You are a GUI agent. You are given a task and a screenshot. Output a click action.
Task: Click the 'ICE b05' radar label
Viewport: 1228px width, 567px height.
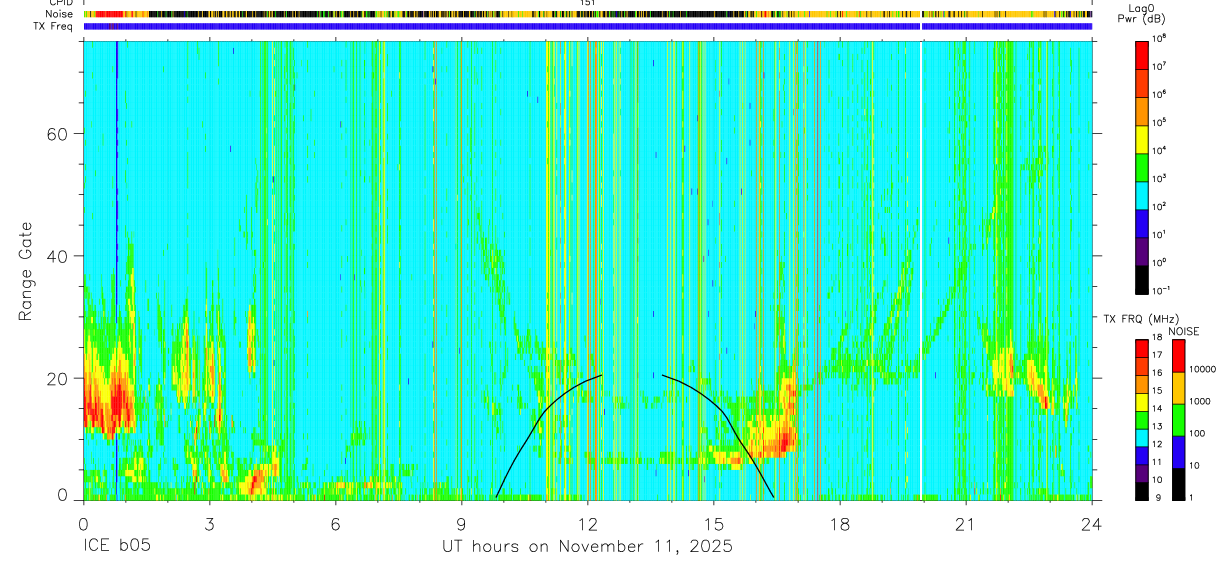tap(115, 546)
